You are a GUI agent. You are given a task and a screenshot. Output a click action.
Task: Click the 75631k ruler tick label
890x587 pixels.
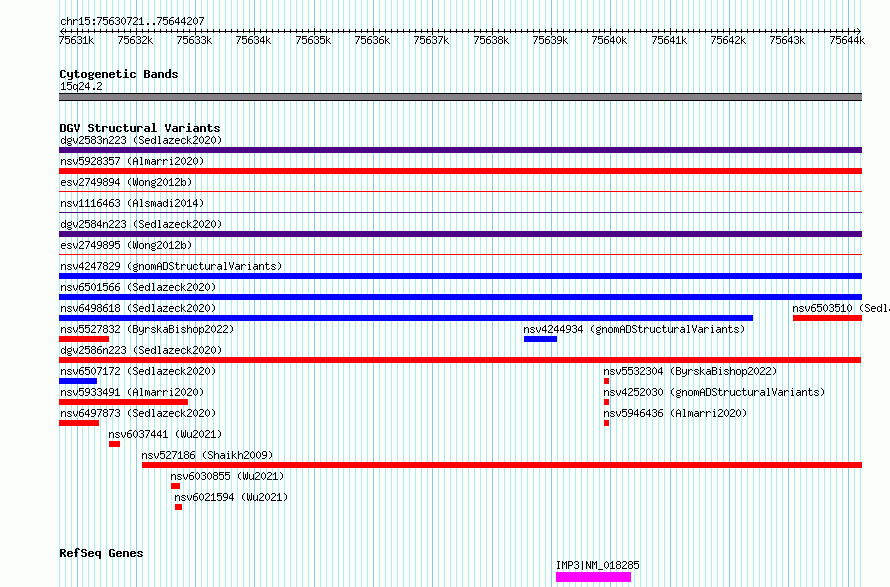pyautogui.click(x=76, y=40)
